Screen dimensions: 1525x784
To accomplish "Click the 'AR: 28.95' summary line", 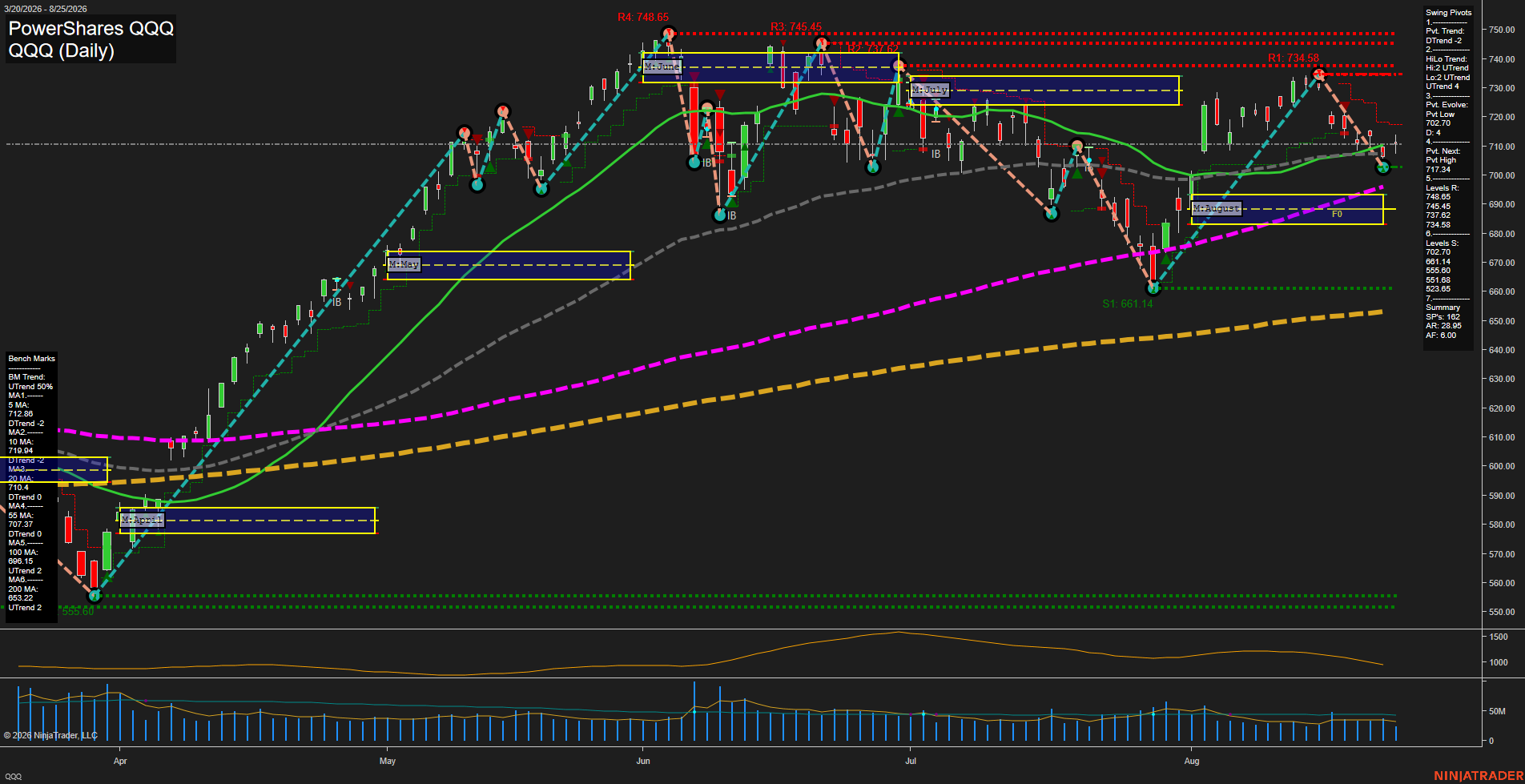I will (1443, 326).
